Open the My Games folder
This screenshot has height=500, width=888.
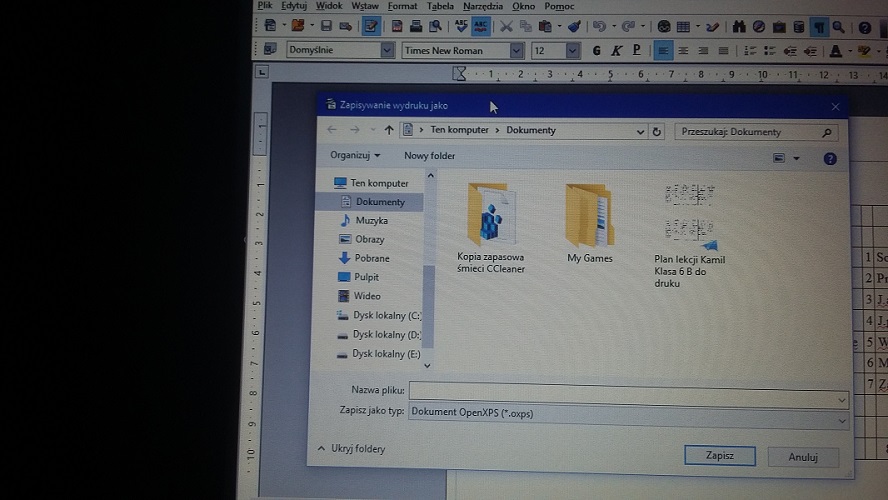(x=590, y=222)
